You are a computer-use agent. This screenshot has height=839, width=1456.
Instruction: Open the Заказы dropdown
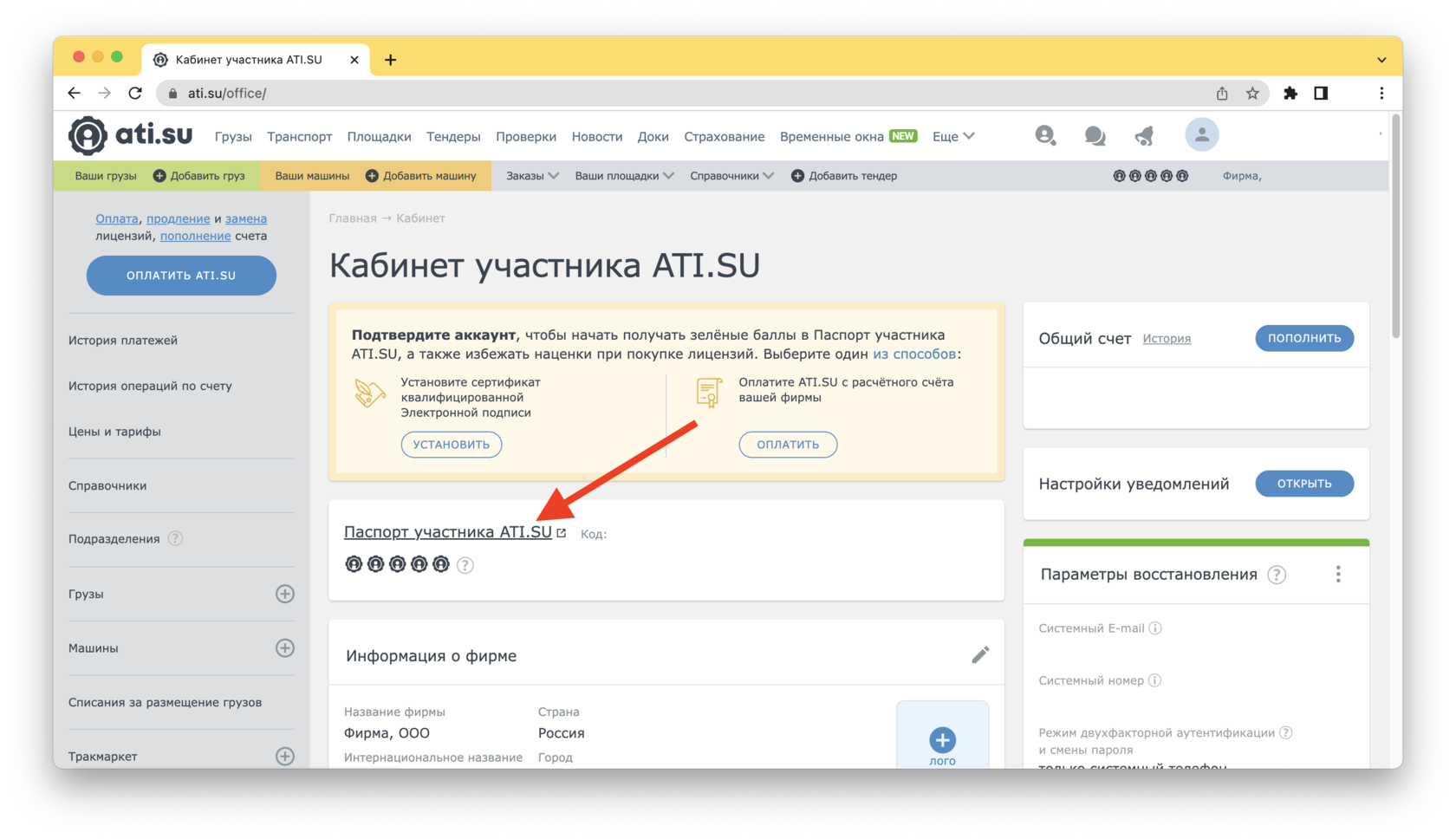(x=532, y=176)
